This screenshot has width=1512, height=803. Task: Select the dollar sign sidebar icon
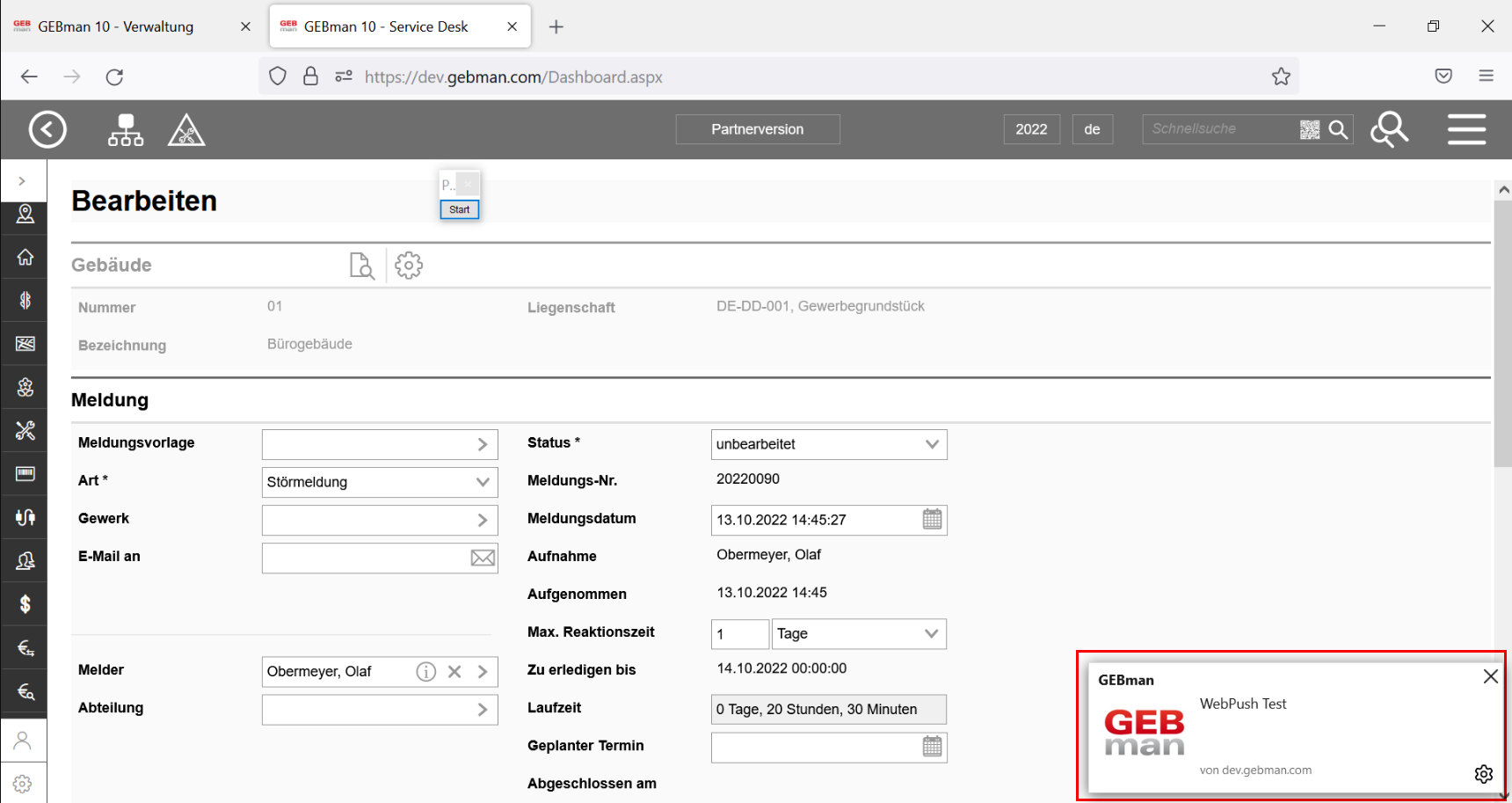click(25, 603)
